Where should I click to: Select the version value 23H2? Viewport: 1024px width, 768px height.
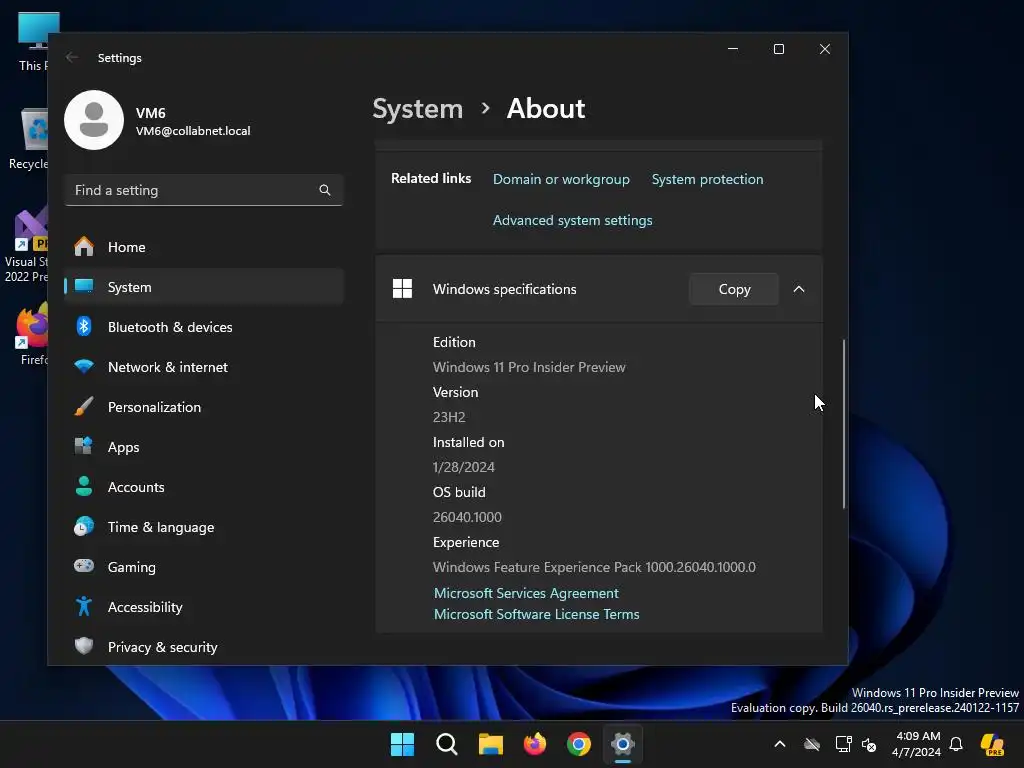pyautogui.click(x=449, y=417)
